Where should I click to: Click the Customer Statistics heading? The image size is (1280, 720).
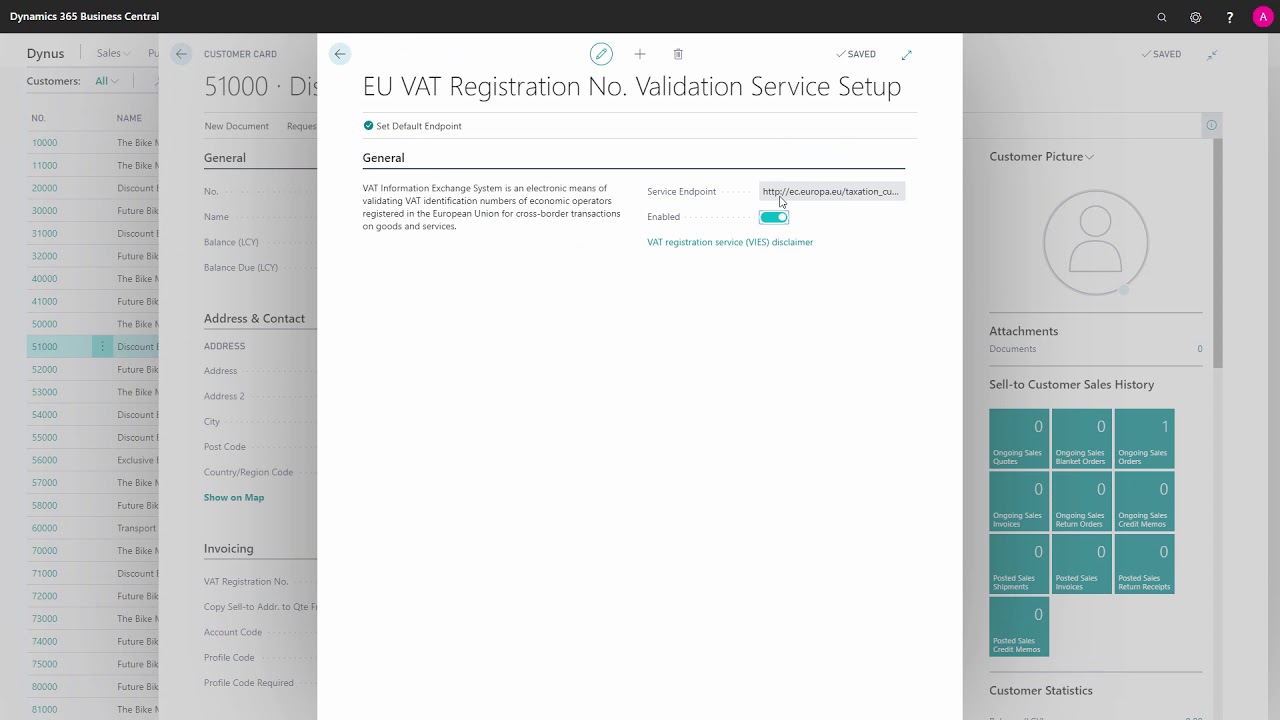pos(1041,691)
